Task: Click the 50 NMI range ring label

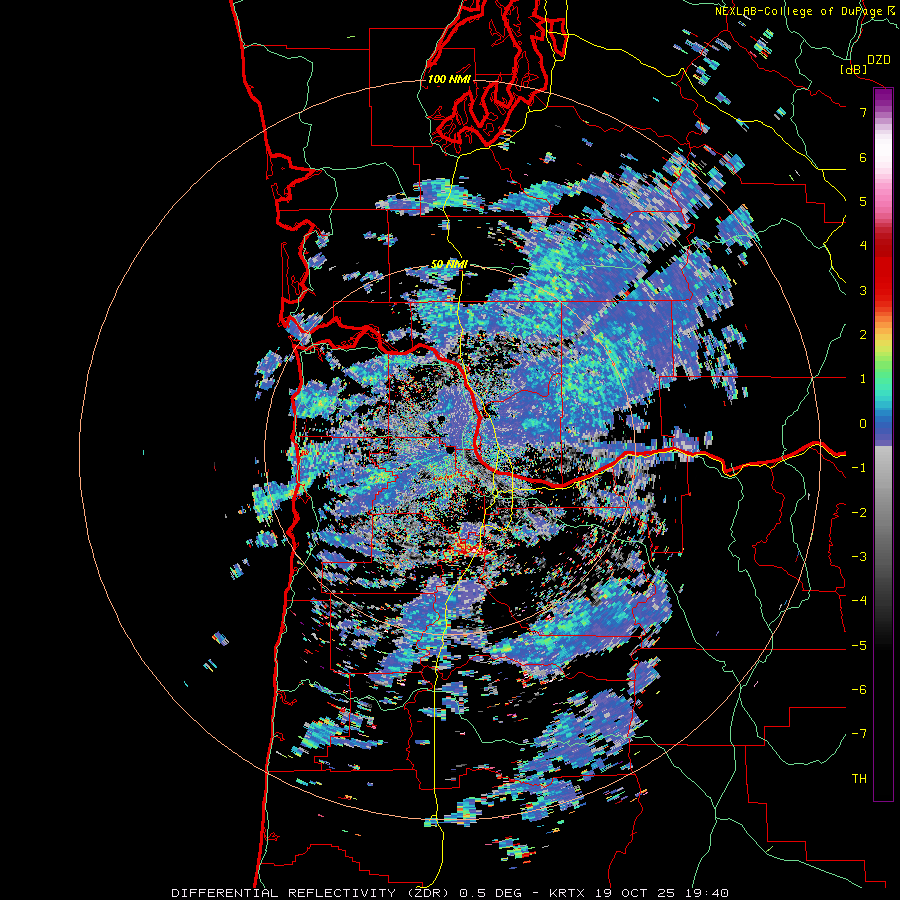Action: click(449, 264)
